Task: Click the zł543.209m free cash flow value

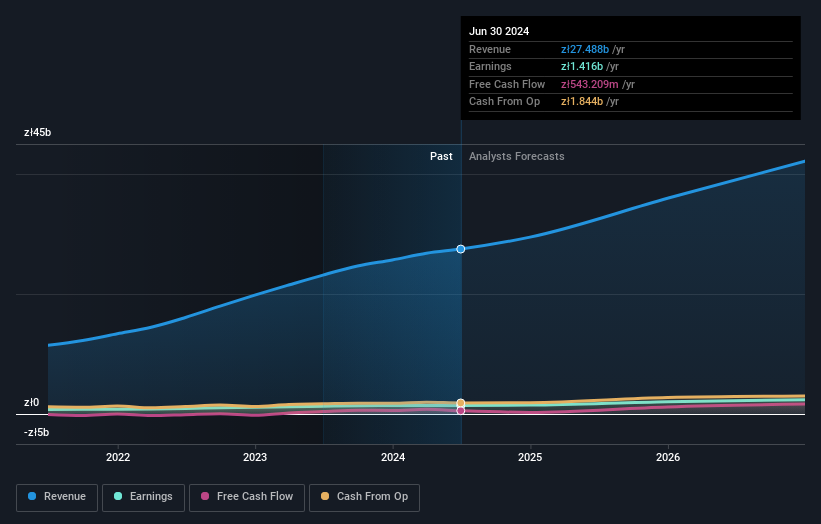Action: [x=590, y=84]
